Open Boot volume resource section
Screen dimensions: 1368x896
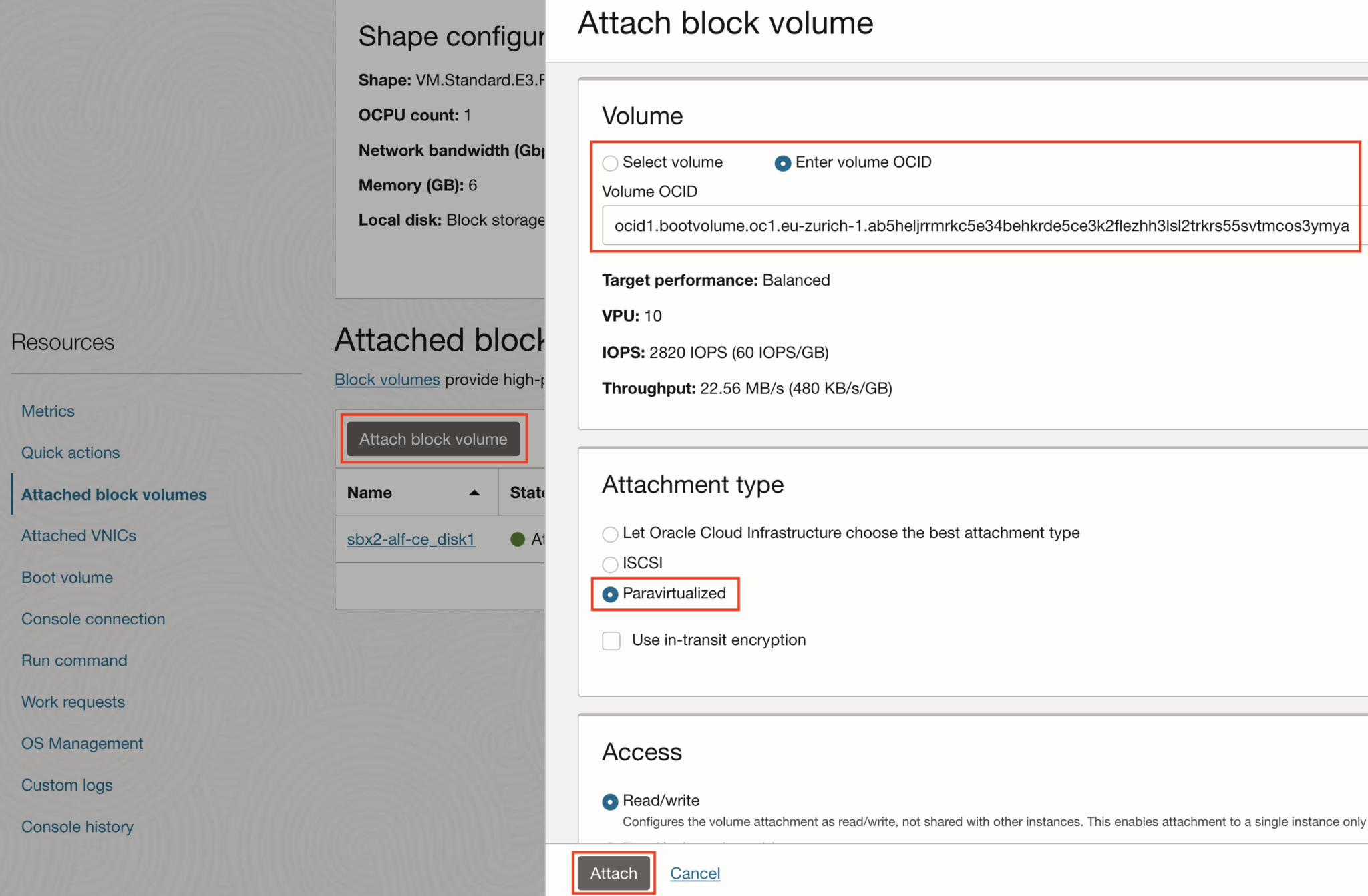pyautogui.click(x=67, y=578)
